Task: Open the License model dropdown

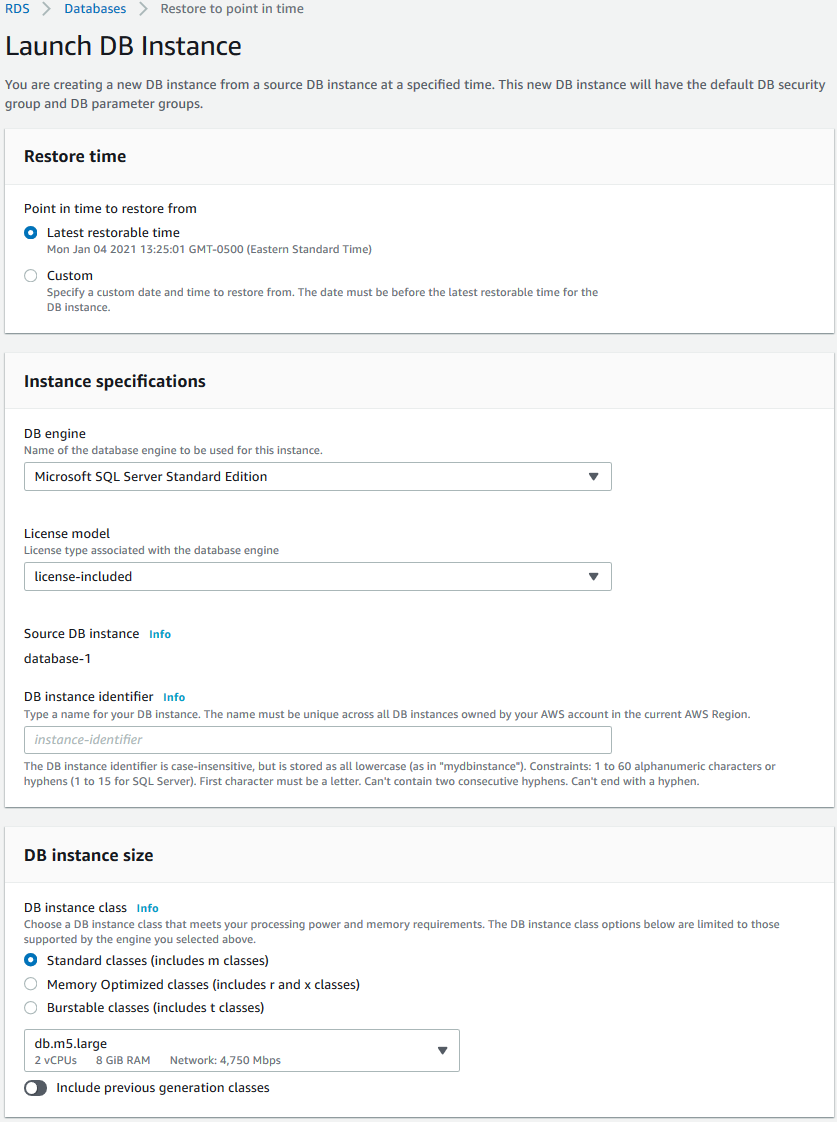Action: tap(317, 576)
